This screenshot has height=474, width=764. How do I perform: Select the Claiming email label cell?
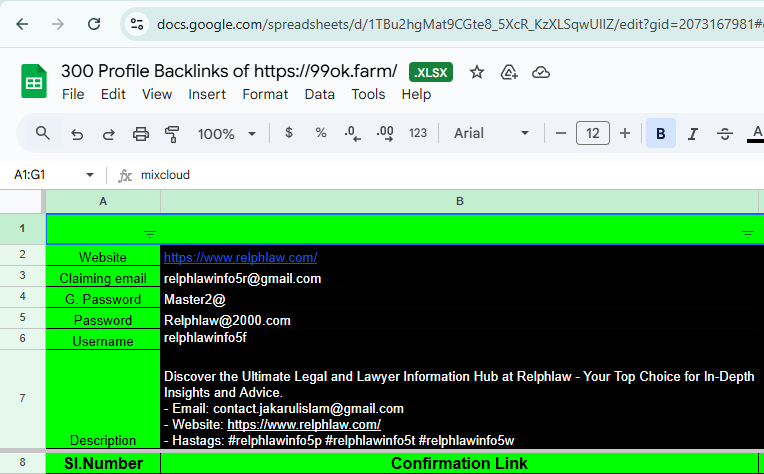(103, 277)
